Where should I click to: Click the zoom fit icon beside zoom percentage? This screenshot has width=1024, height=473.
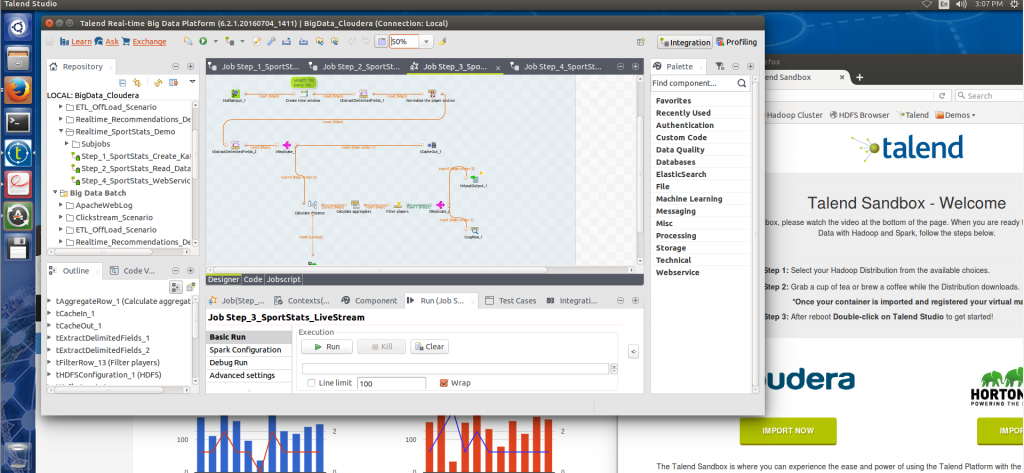[x=381, y=41]
